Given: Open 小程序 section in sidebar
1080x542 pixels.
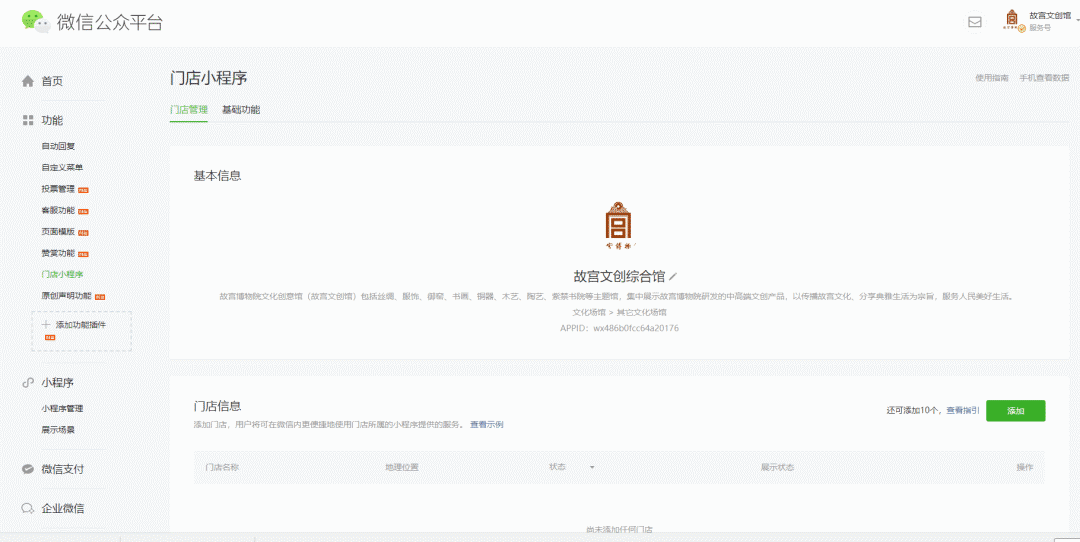Looking at the screenshot, I should (57, 383).
